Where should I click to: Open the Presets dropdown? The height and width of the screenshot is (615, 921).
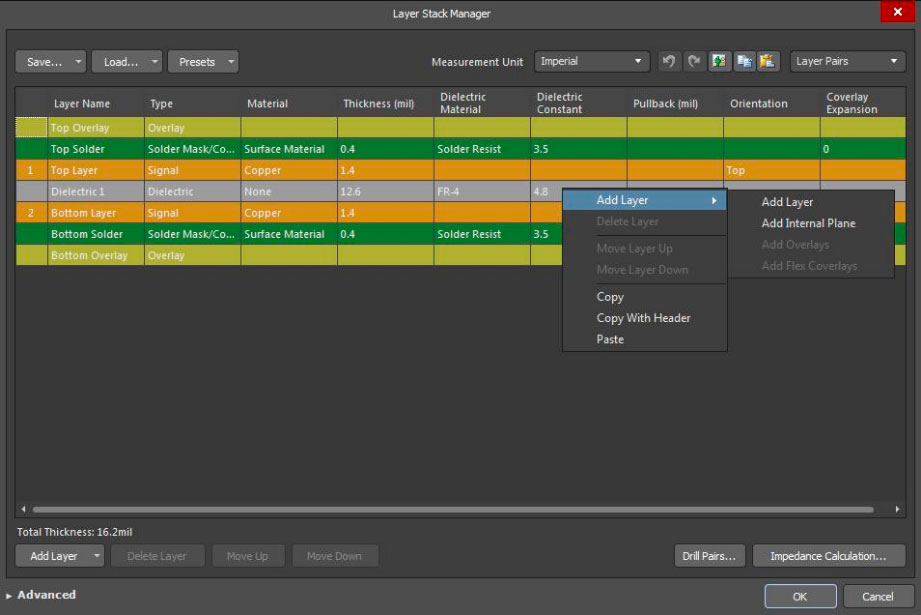tap(203, 62)
